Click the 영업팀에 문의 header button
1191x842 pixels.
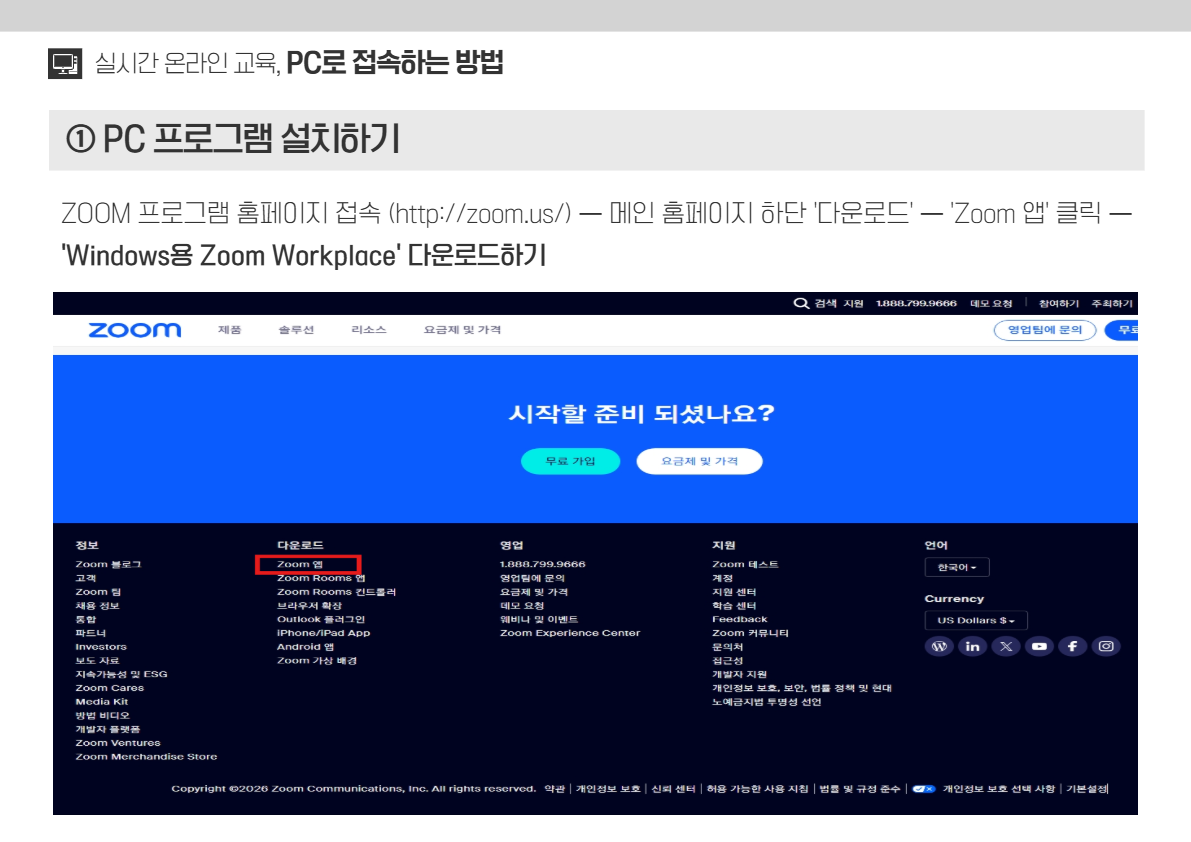(1044, 330)
